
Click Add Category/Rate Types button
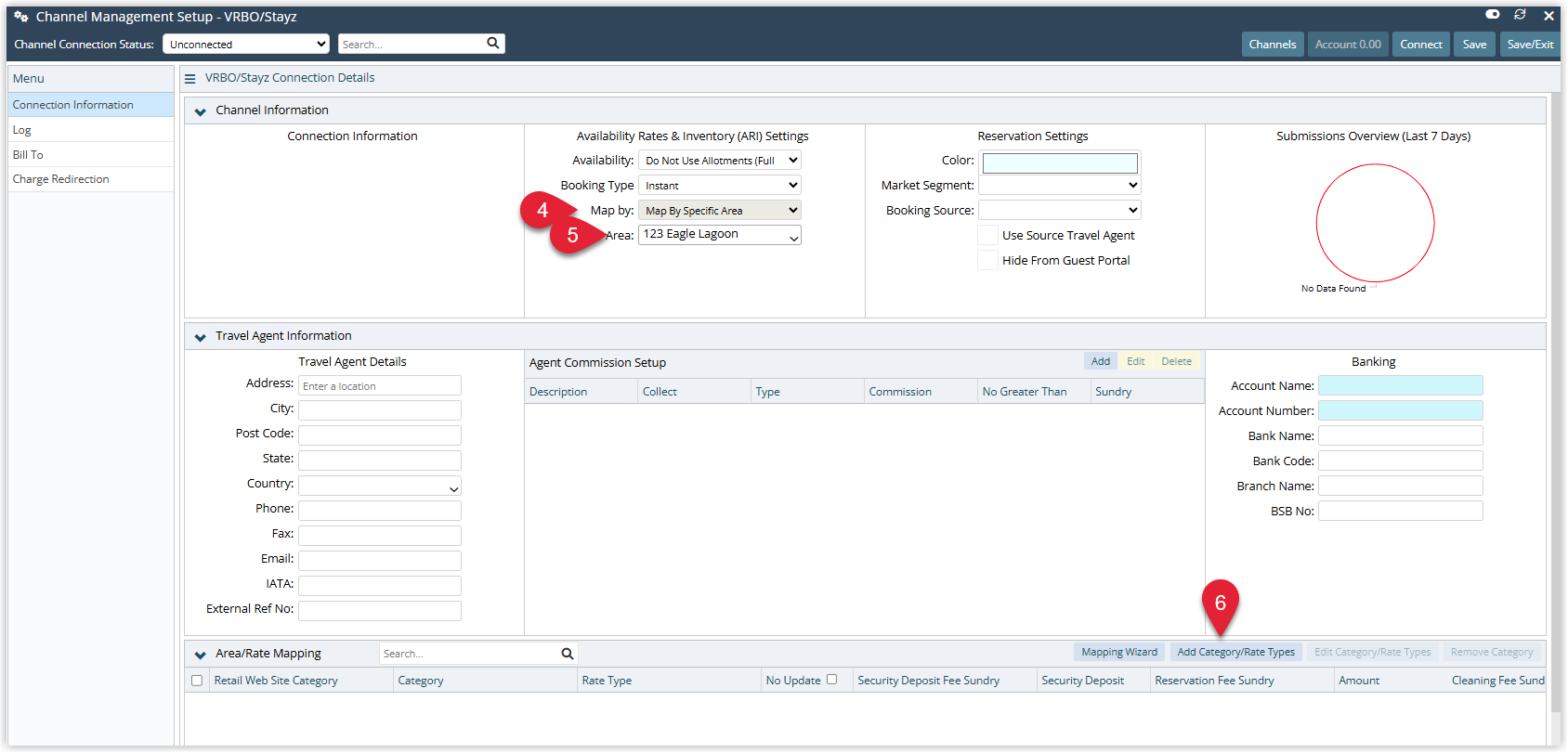(1236, 653)
